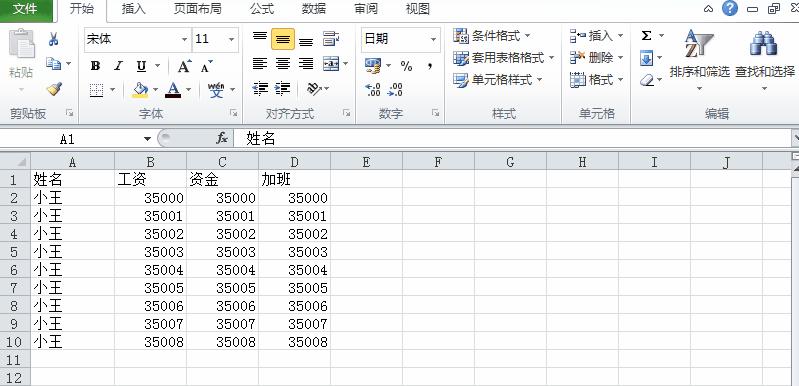Click the wén phonetic guide icon
The image size is (799, 386).
(x=216, y=90)
